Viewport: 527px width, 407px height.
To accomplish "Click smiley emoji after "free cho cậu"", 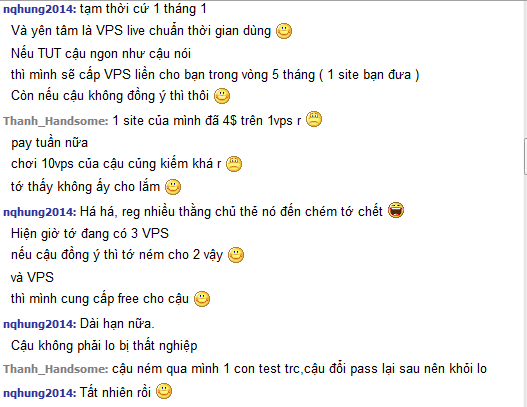I will tap(202, 299).
